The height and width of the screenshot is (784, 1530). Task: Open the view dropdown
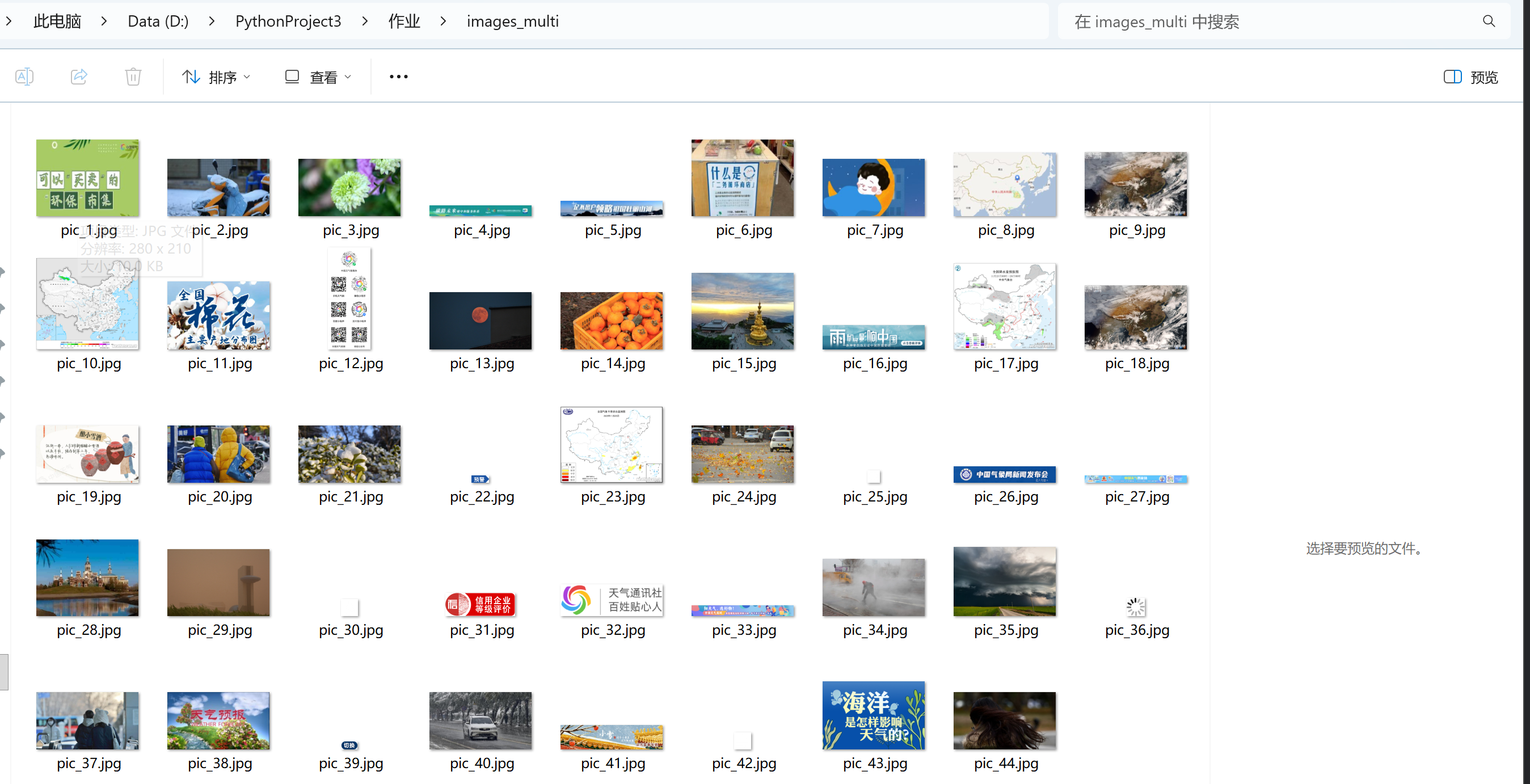pyautogui.click(x=318, y=77)
